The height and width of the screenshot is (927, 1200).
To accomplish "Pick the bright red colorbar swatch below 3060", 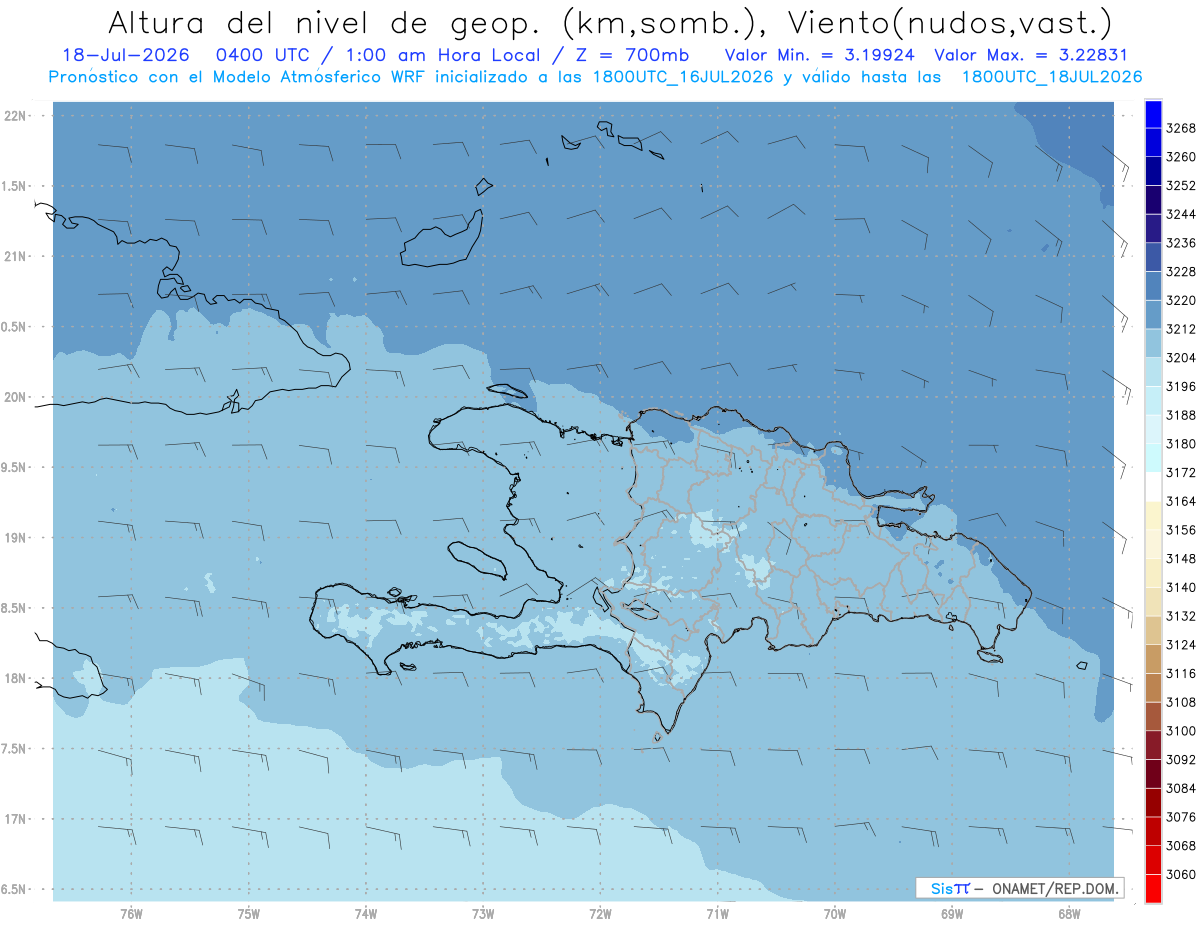I will click(x=1153, y=888).
